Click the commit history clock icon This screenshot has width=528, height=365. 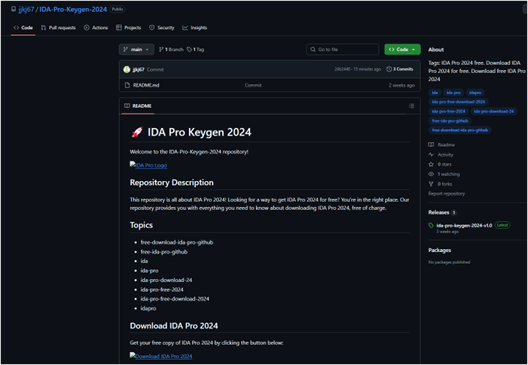pos(389,69)
